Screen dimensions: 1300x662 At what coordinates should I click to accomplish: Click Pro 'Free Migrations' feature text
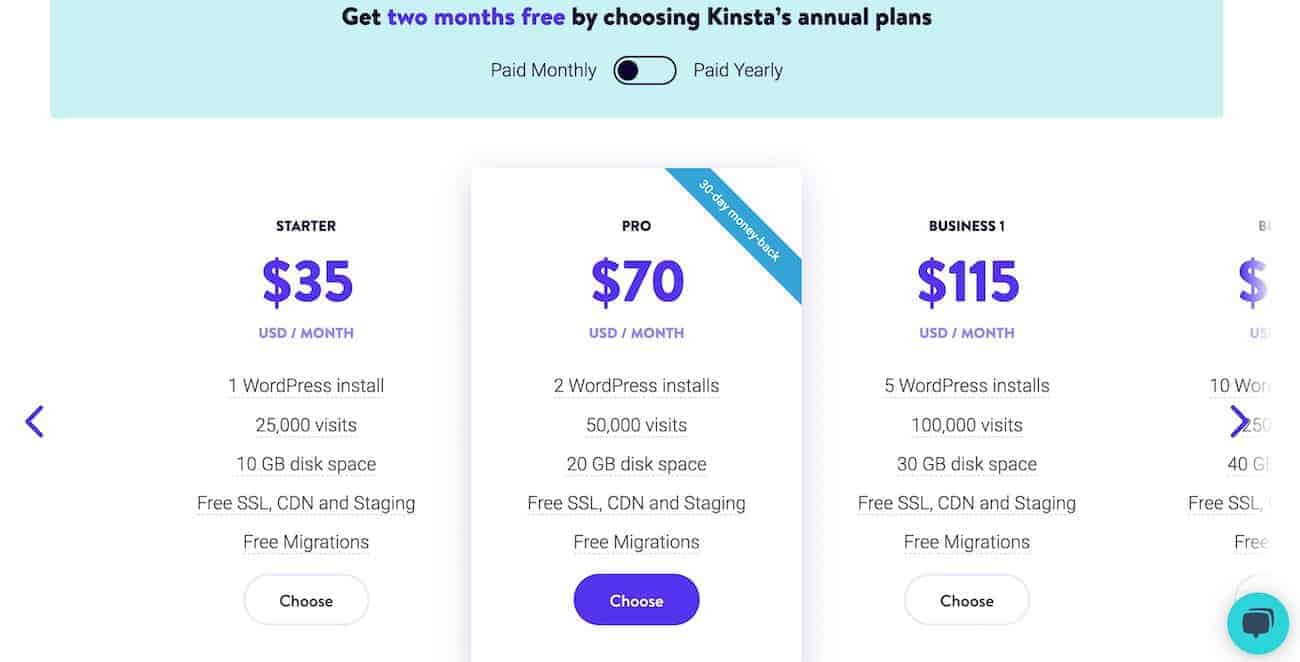pos(636,542)
